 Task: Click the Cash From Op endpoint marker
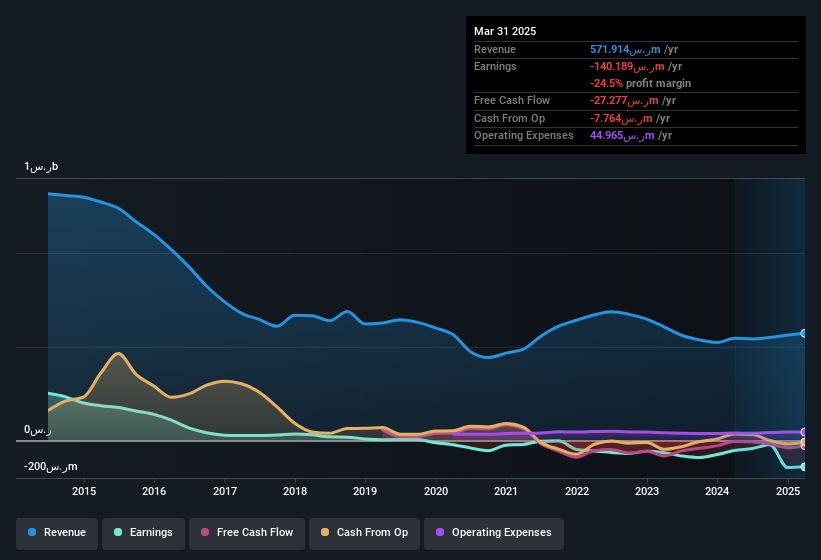[804, 442]
